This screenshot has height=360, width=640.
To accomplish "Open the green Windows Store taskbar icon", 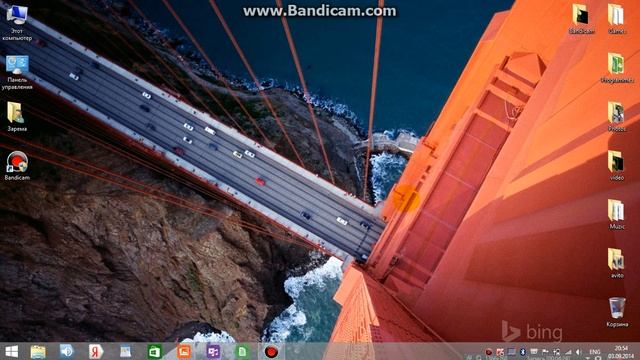I will coord(154,351).
